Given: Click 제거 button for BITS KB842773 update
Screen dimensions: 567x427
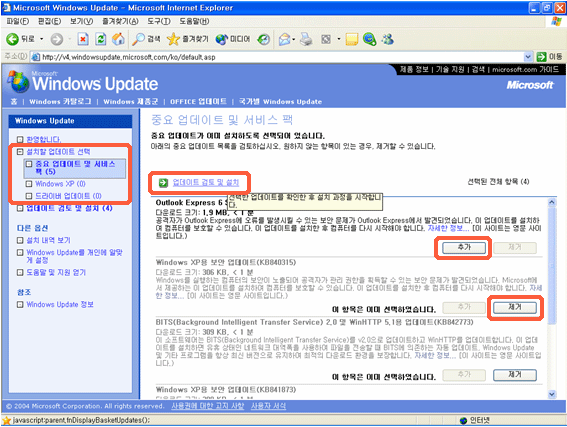Looking at the screenshot, I should coord(515,375).
